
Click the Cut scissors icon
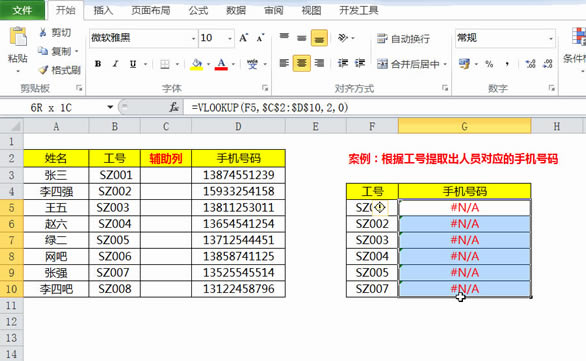(x=43, y=33)
